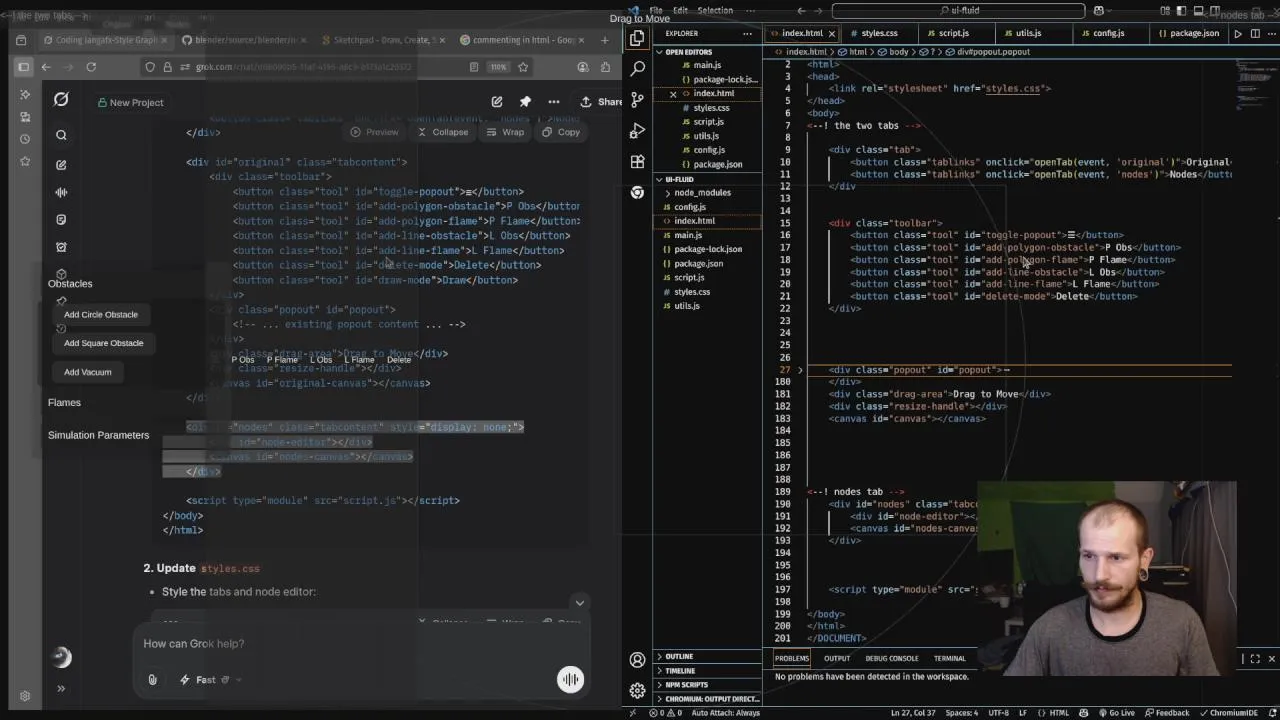Switch to styles.css editor tab

pyautogui.click(x=879, y=33)
